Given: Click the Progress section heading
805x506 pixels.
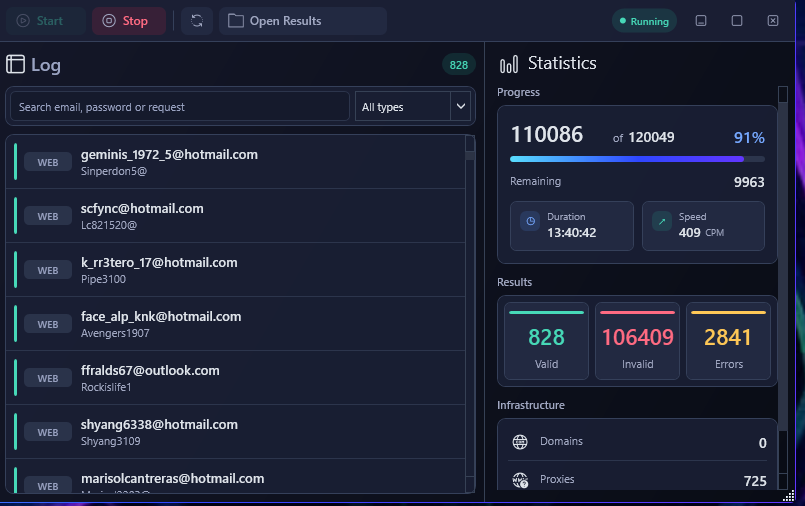Looking at the screenshot, I should pos(518,92).
